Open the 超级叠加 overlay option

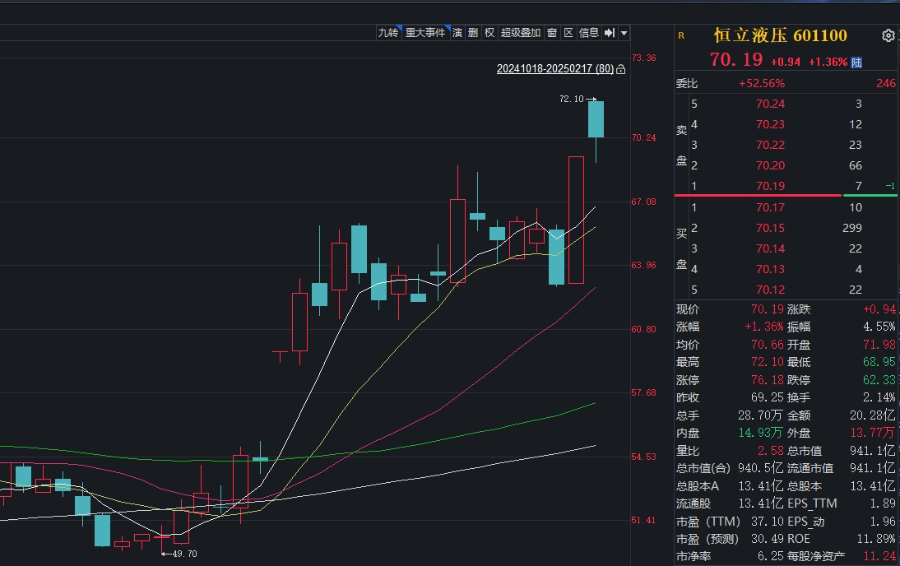[520, 33]
